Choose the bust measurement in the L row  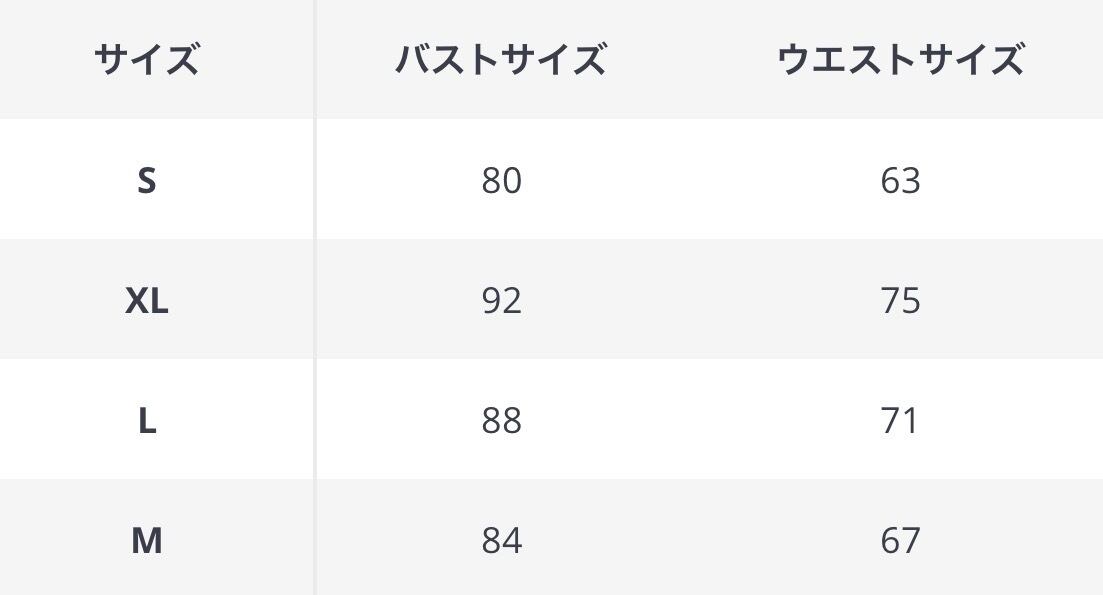click(501, 421)
